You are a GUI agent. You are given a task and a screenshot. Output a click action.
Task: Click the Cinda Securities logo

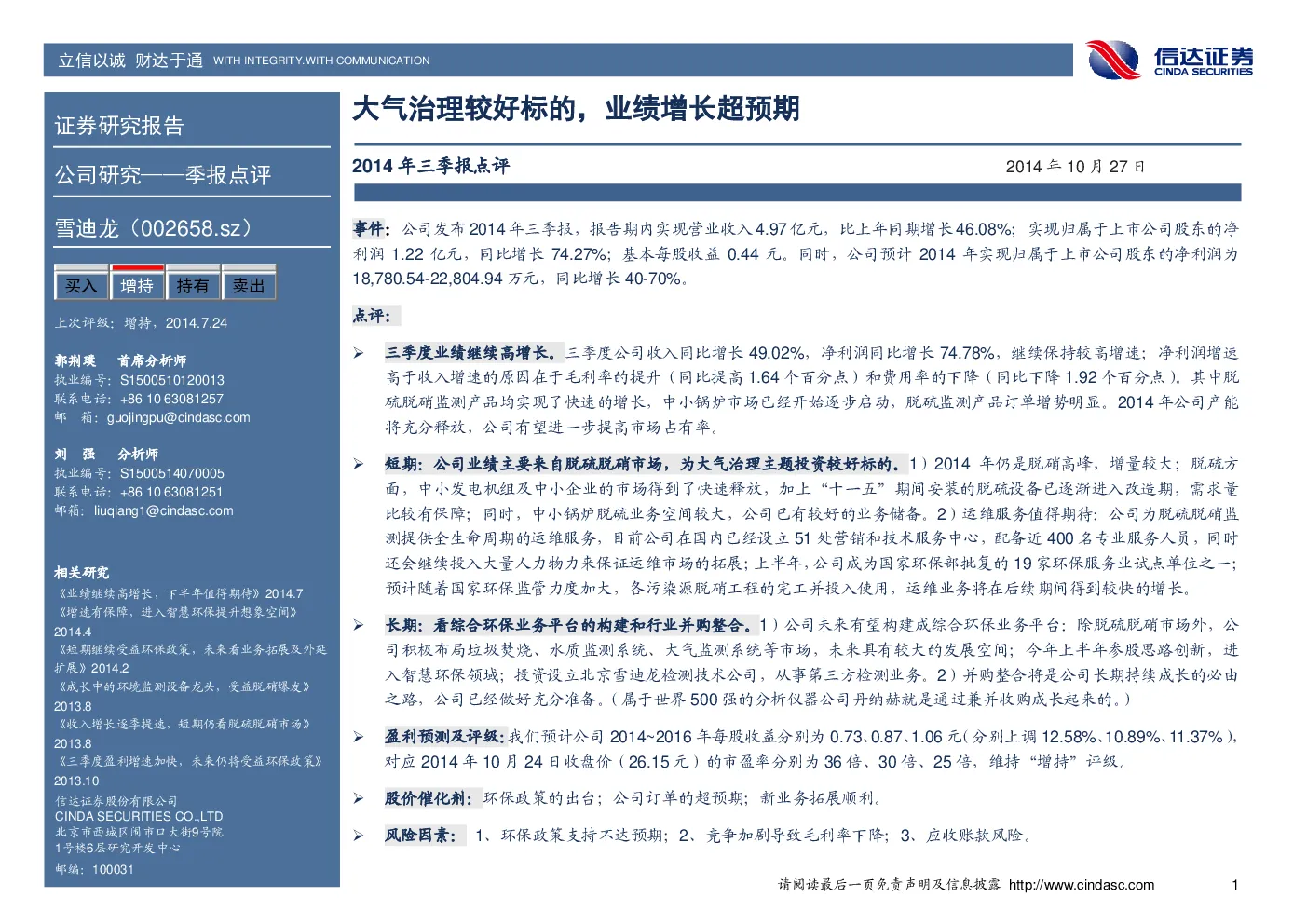[x=1170, y=60]
